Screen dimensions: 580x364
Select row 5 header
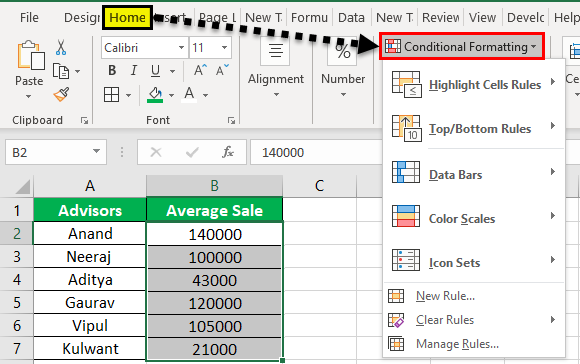coord(17,303)
